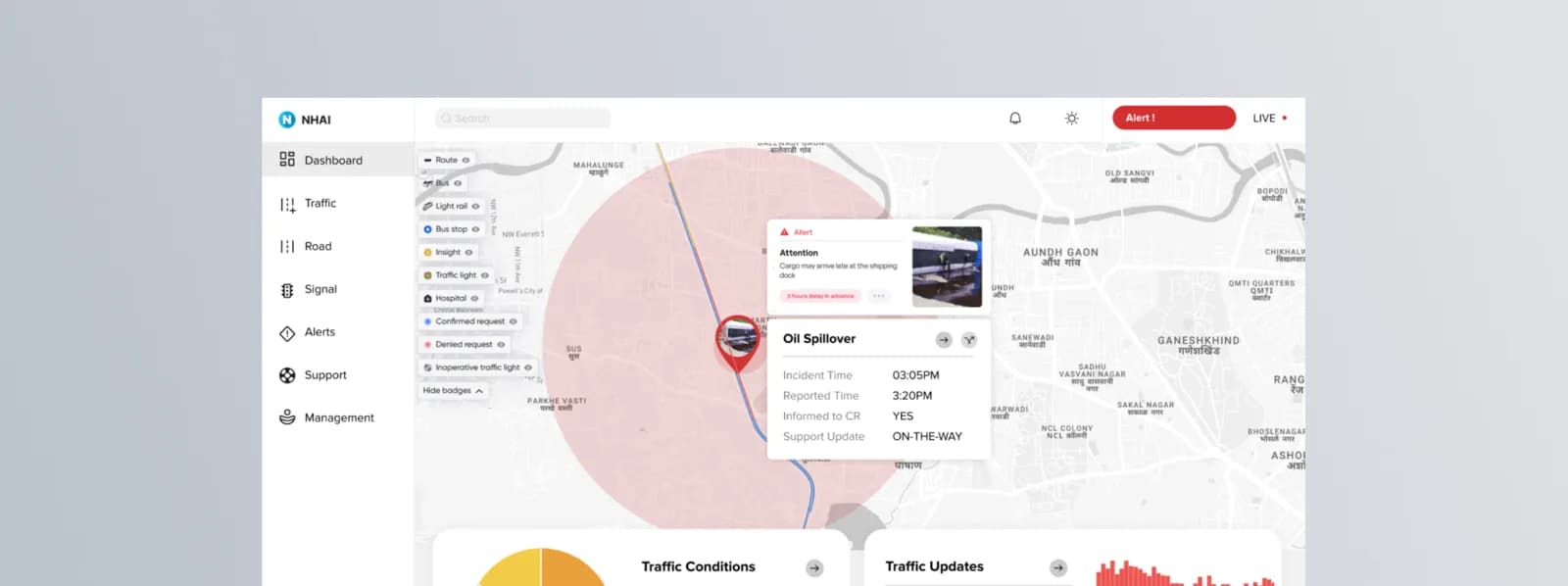This screenshot has height=586, width=1568.
Task: Click the search magnifier icon
Action: (x=446, y=119)
